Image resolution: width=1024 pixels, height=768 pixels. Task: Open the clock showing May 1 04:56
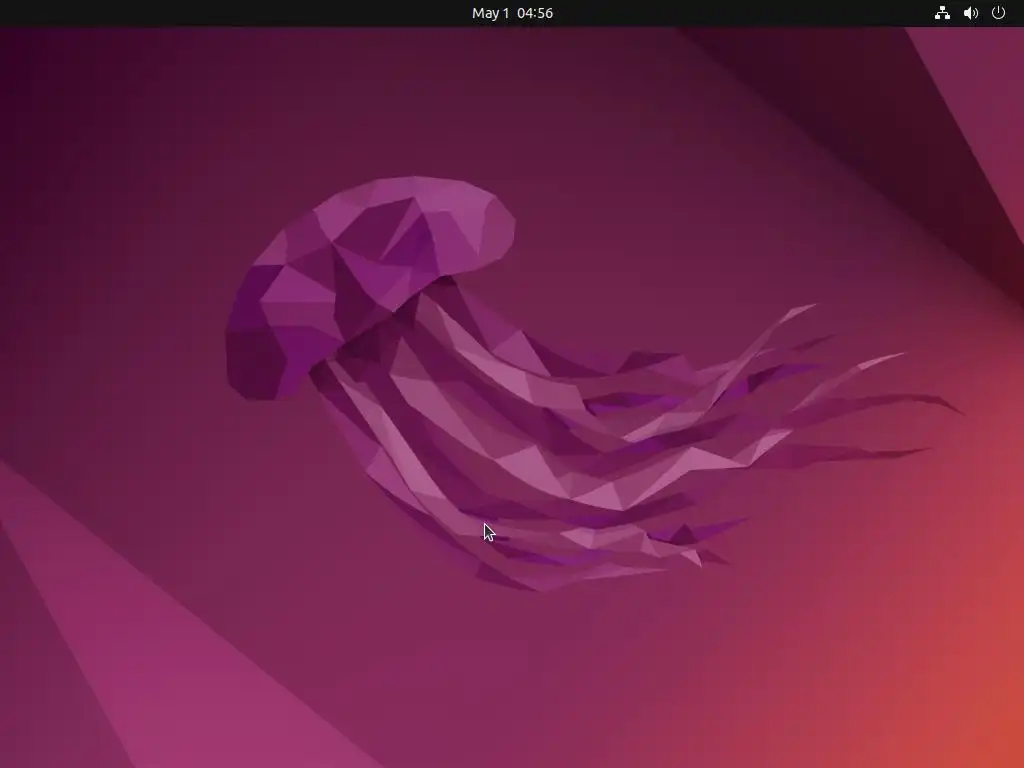point(512,13)
